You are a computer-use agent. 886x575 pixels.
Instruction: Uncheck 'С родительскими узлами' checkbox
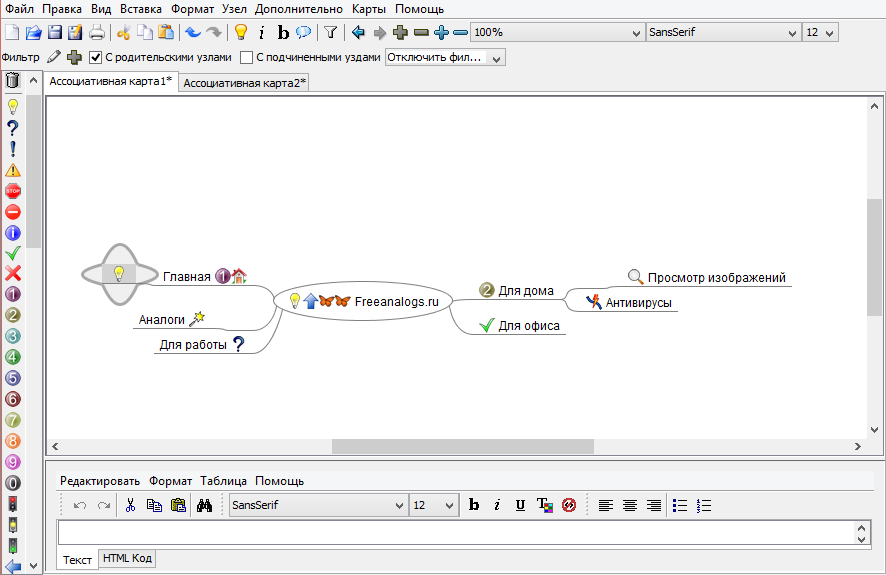pos(95,57)
